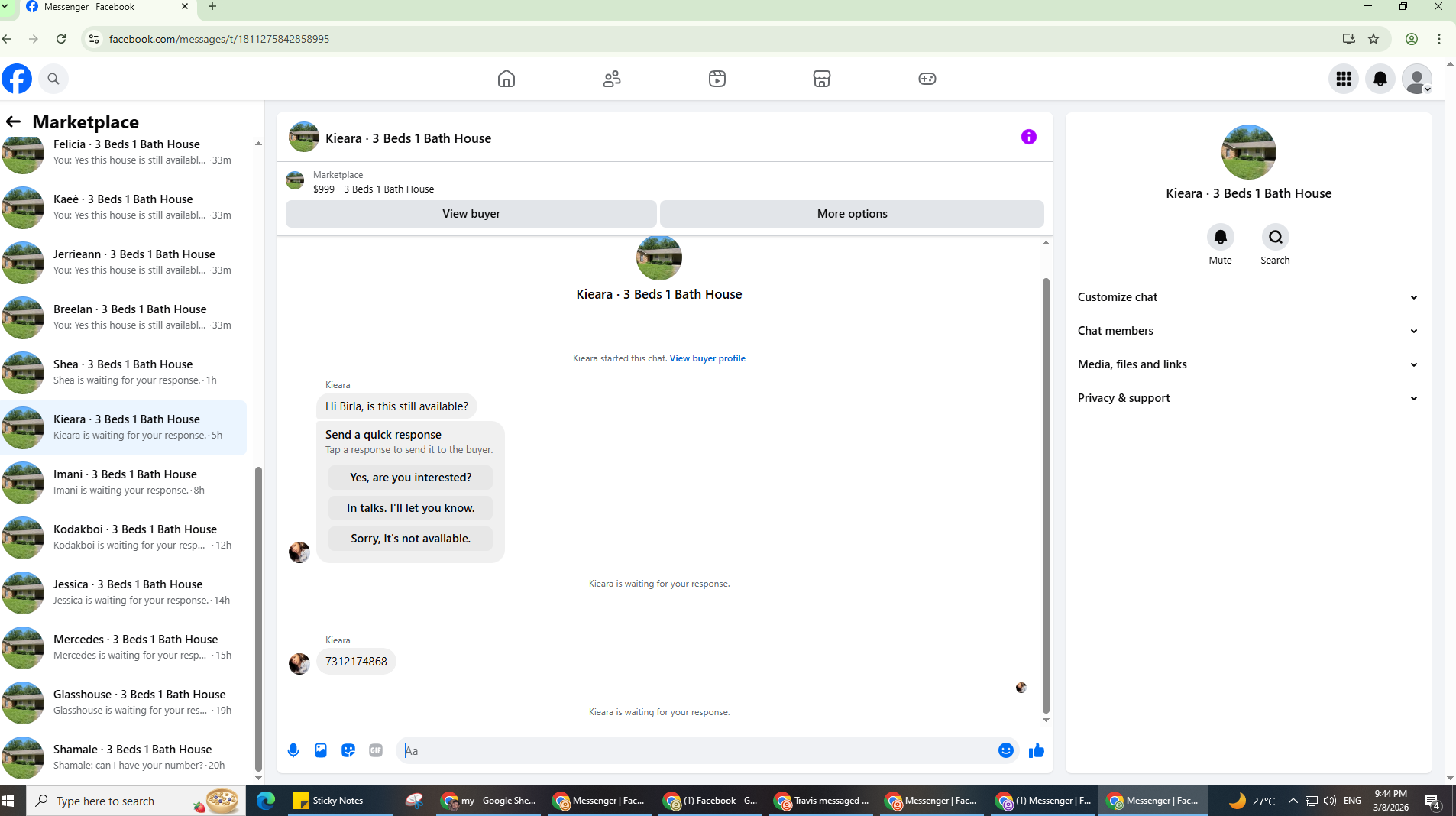
Task: Click the listing thumbnail in Marketplace banner
Action: tap(295, 181)
